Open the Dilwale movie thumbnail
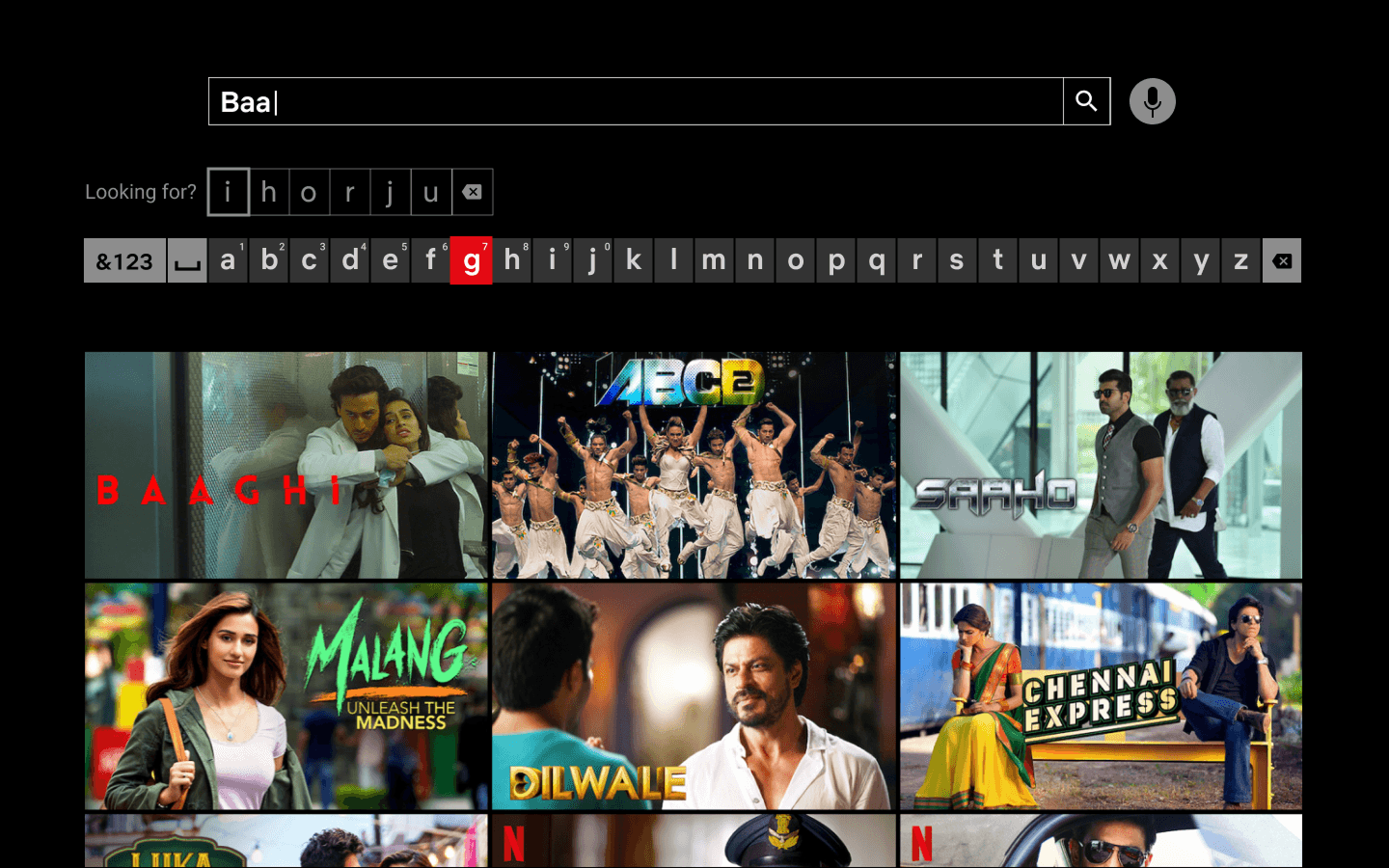Viewport: 1389px width, 868px height. click(x=694, y=696)
